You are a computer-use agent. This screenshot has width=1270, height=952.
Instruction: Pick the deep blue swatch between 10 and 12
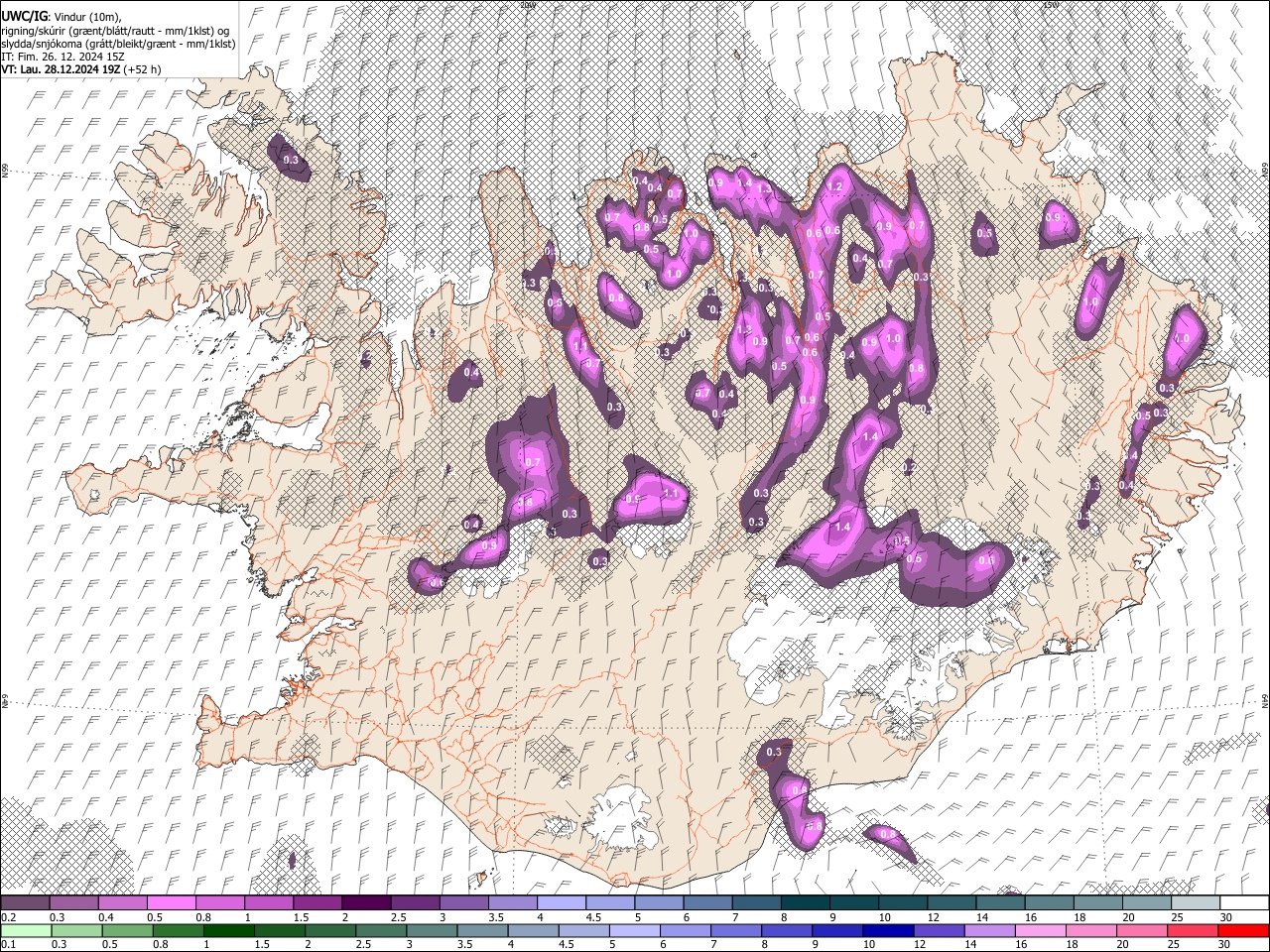pyautogui.click(x=886, y=930)
